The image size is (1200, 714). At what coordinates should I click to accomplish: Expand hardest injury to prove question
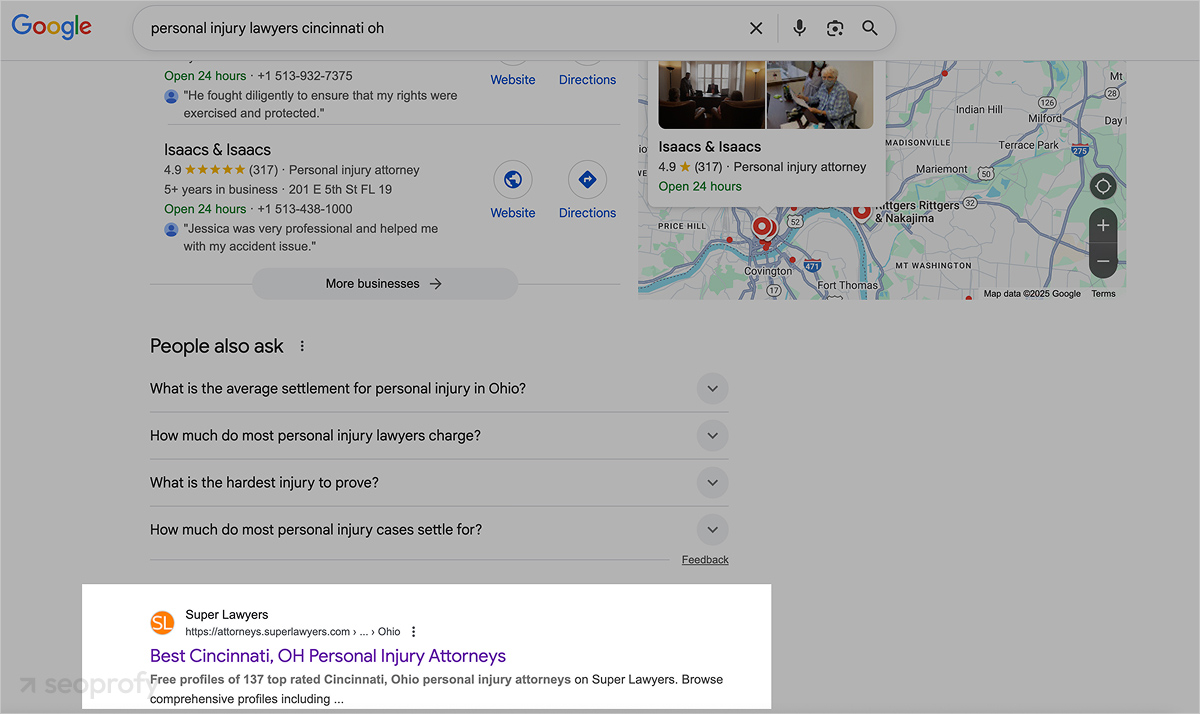[x=712, y=482]
